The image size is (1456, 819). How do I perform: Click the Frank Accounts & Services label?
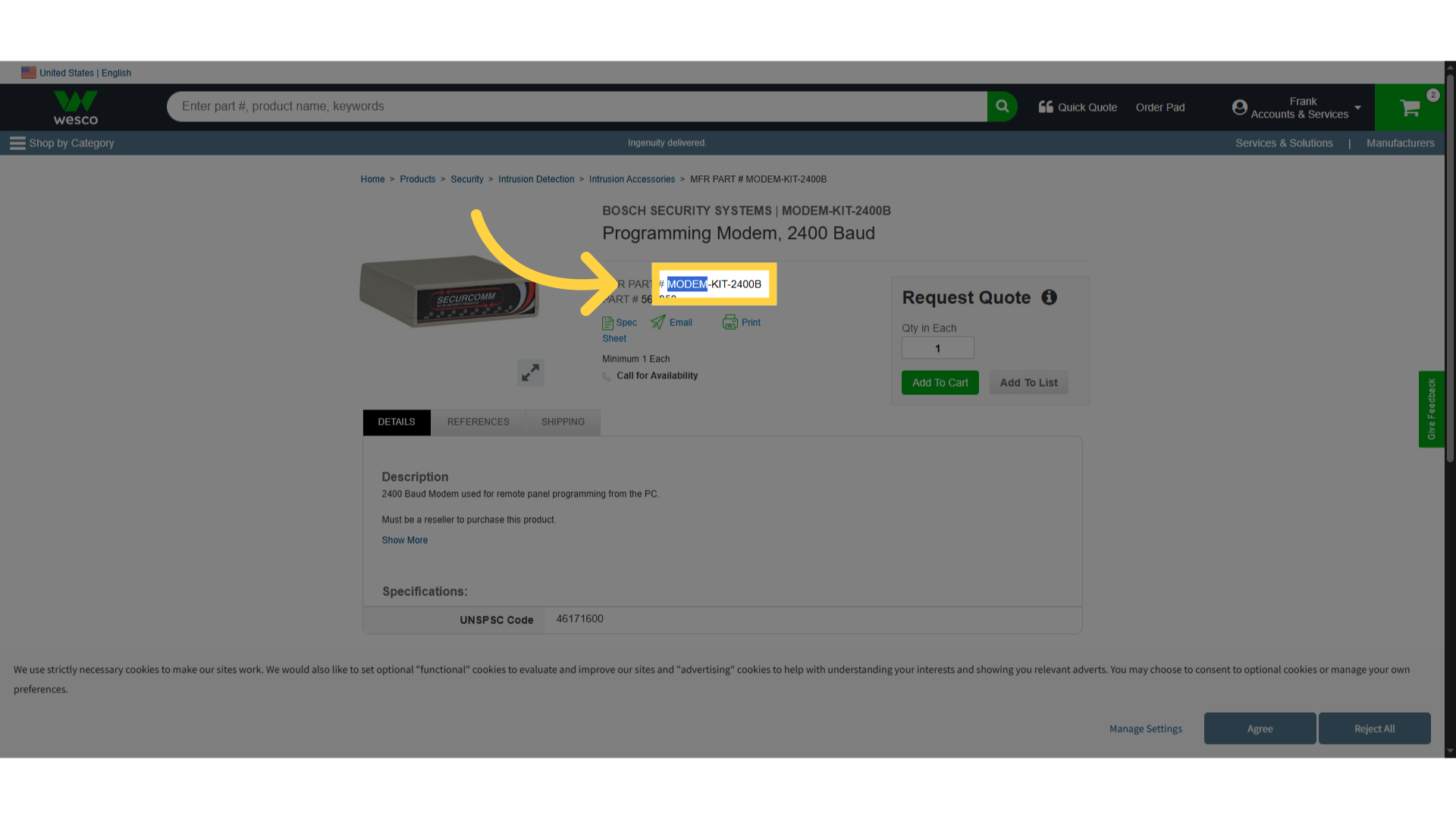pyautogui.click(x=1300, y=108)
